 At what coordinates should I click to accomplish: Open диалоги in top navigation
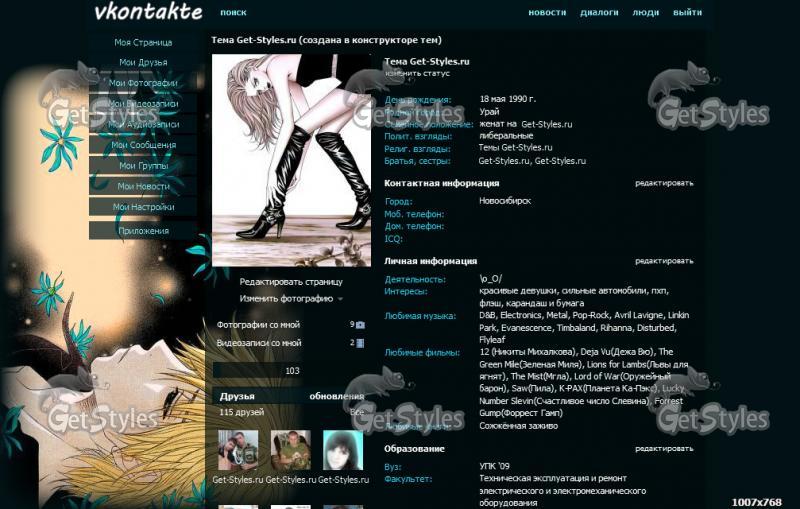point(599,12)
